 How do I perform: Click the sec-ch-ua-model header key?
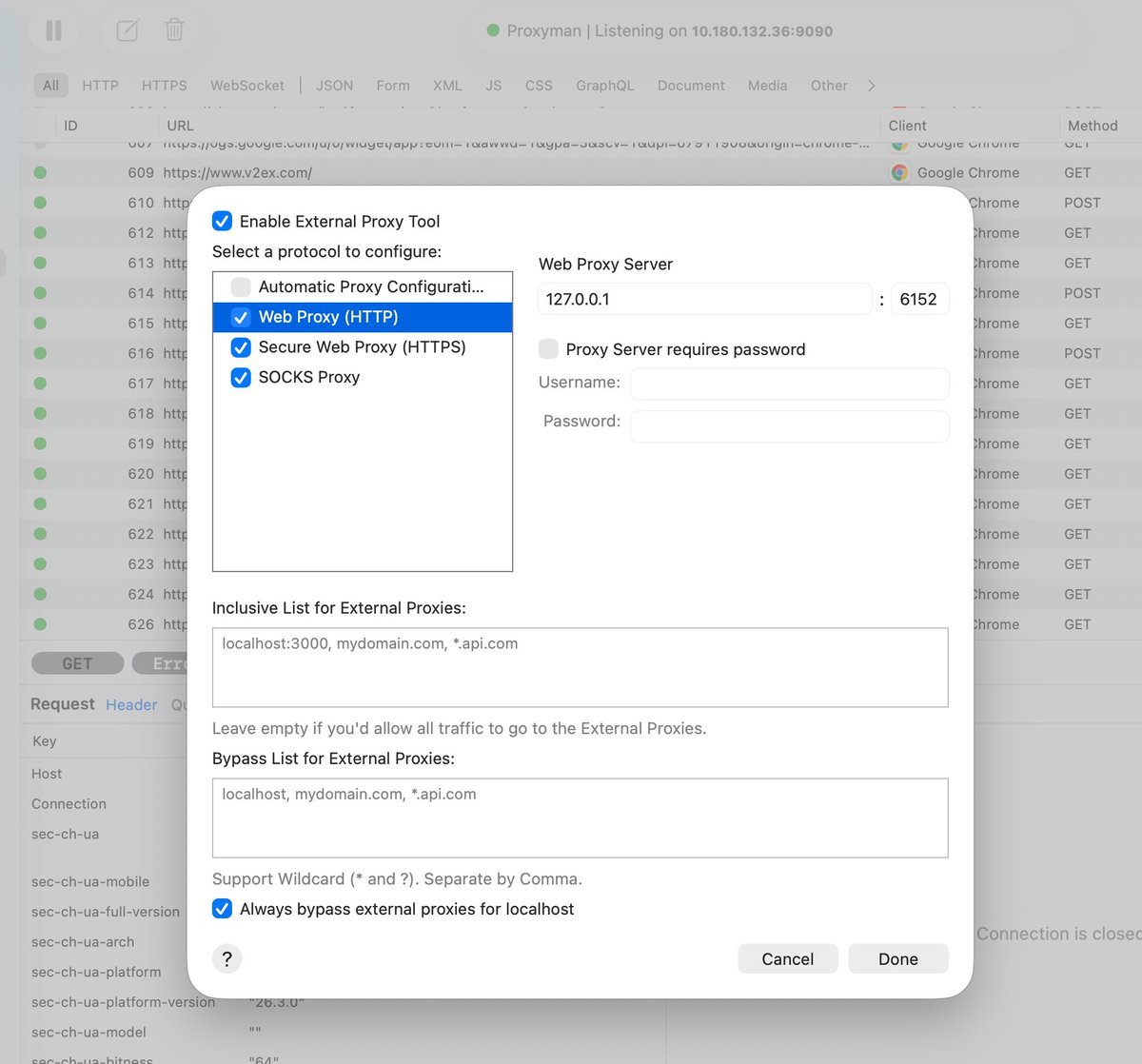[89, 1032]
